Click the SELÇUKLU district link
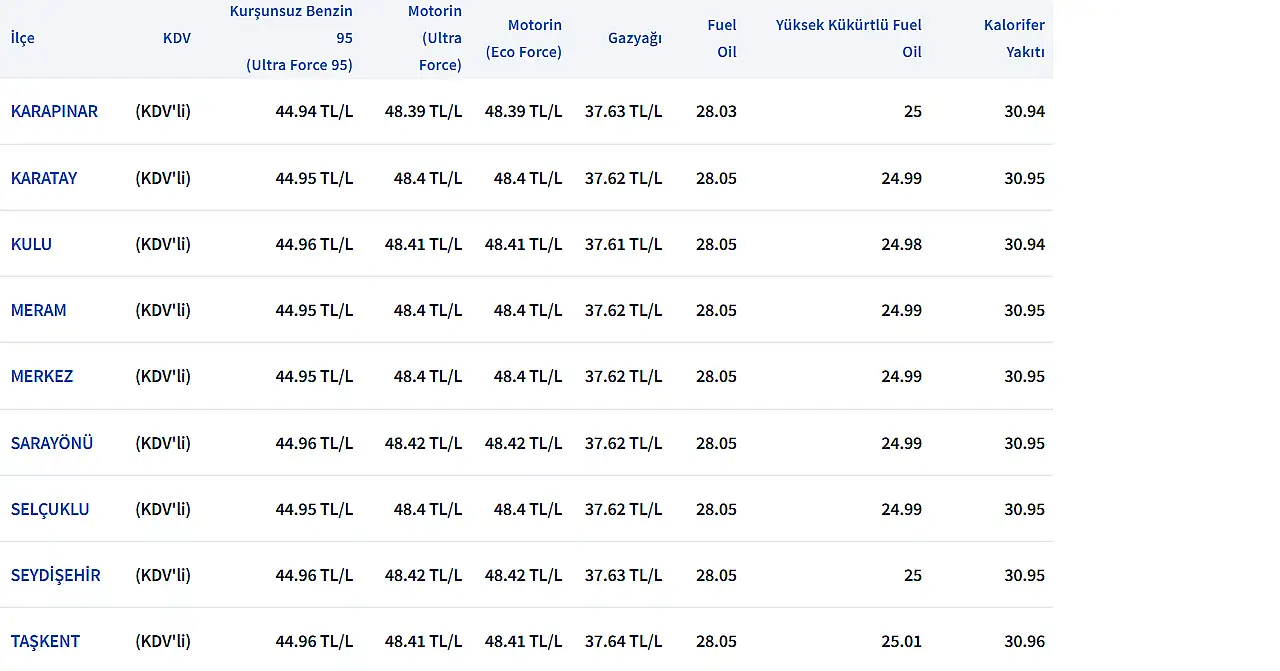This screenshot has width=1280, height=671. [50, 509]
